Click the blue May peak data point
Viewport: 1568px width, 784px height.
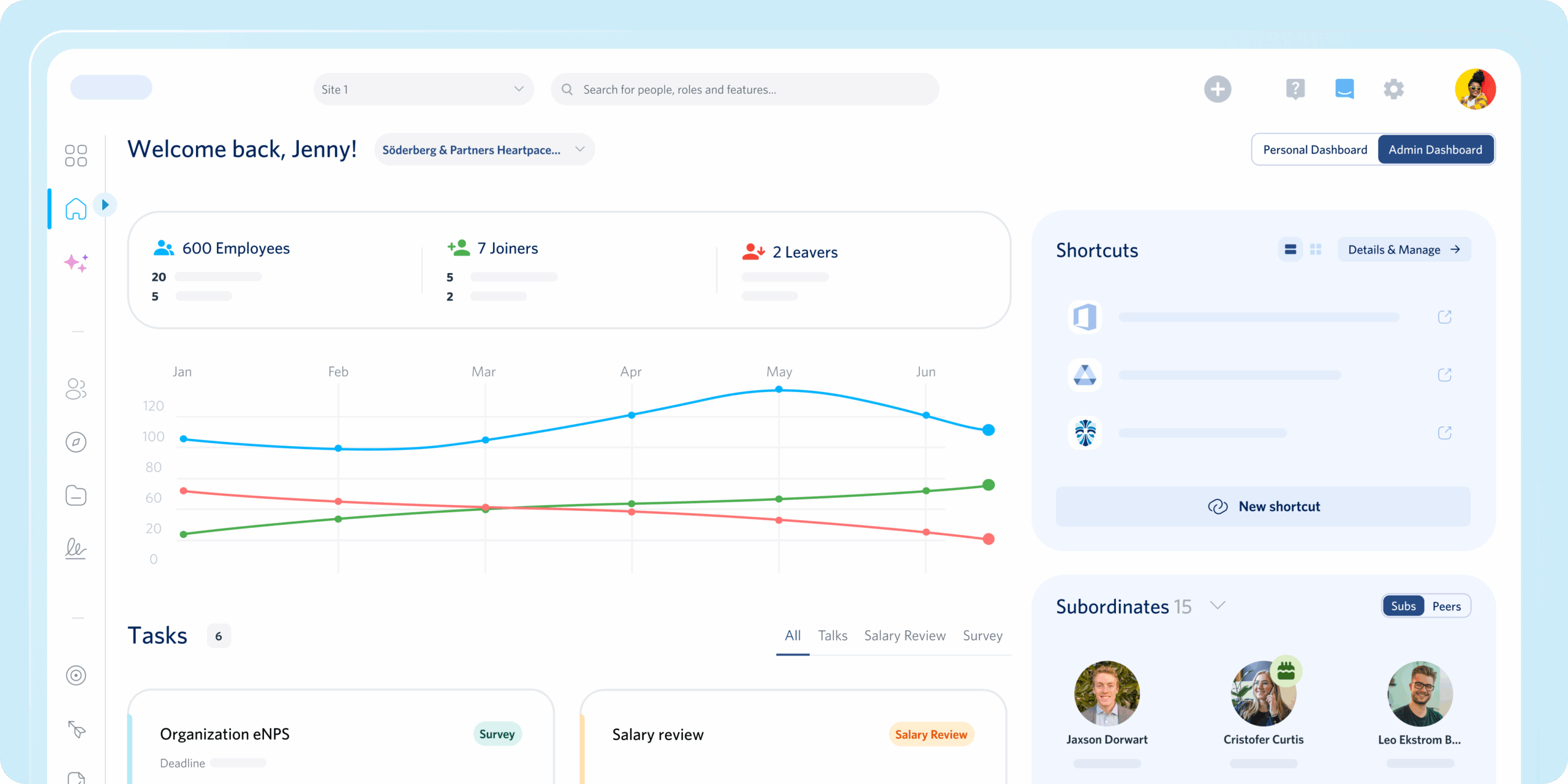click(x=779, y=390)
